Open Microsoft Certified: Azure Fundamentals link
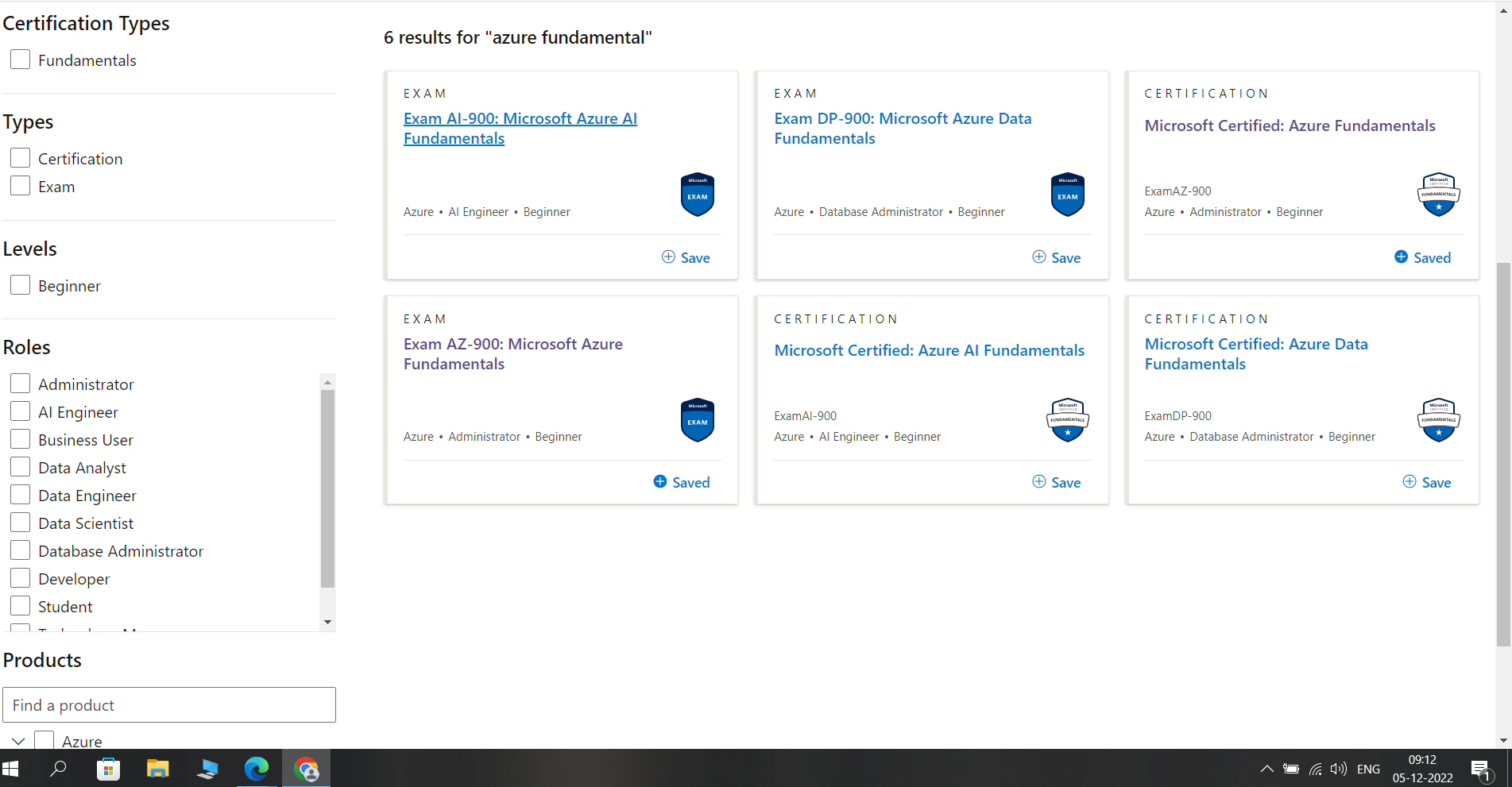This screenshot has width=1512, height=787. (1290, 125)
